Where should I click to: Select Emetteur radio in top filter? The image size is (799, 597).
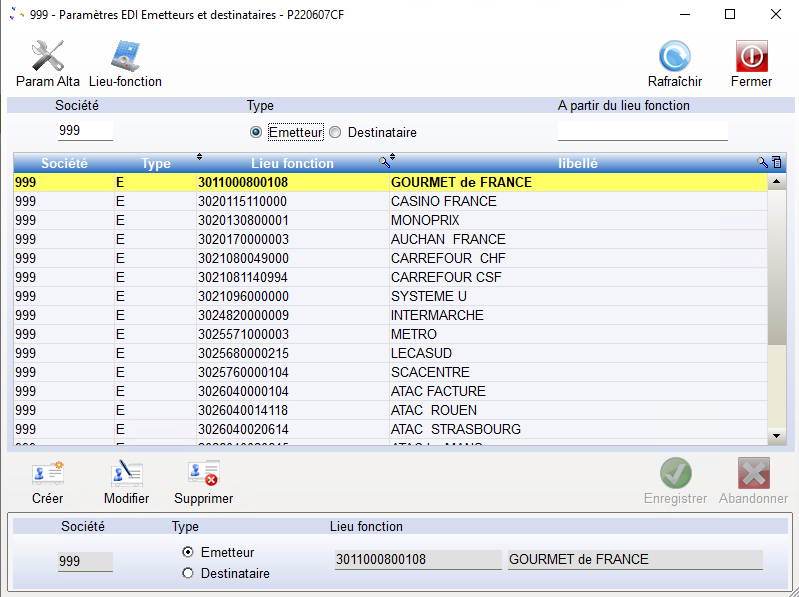coord(256,132)
